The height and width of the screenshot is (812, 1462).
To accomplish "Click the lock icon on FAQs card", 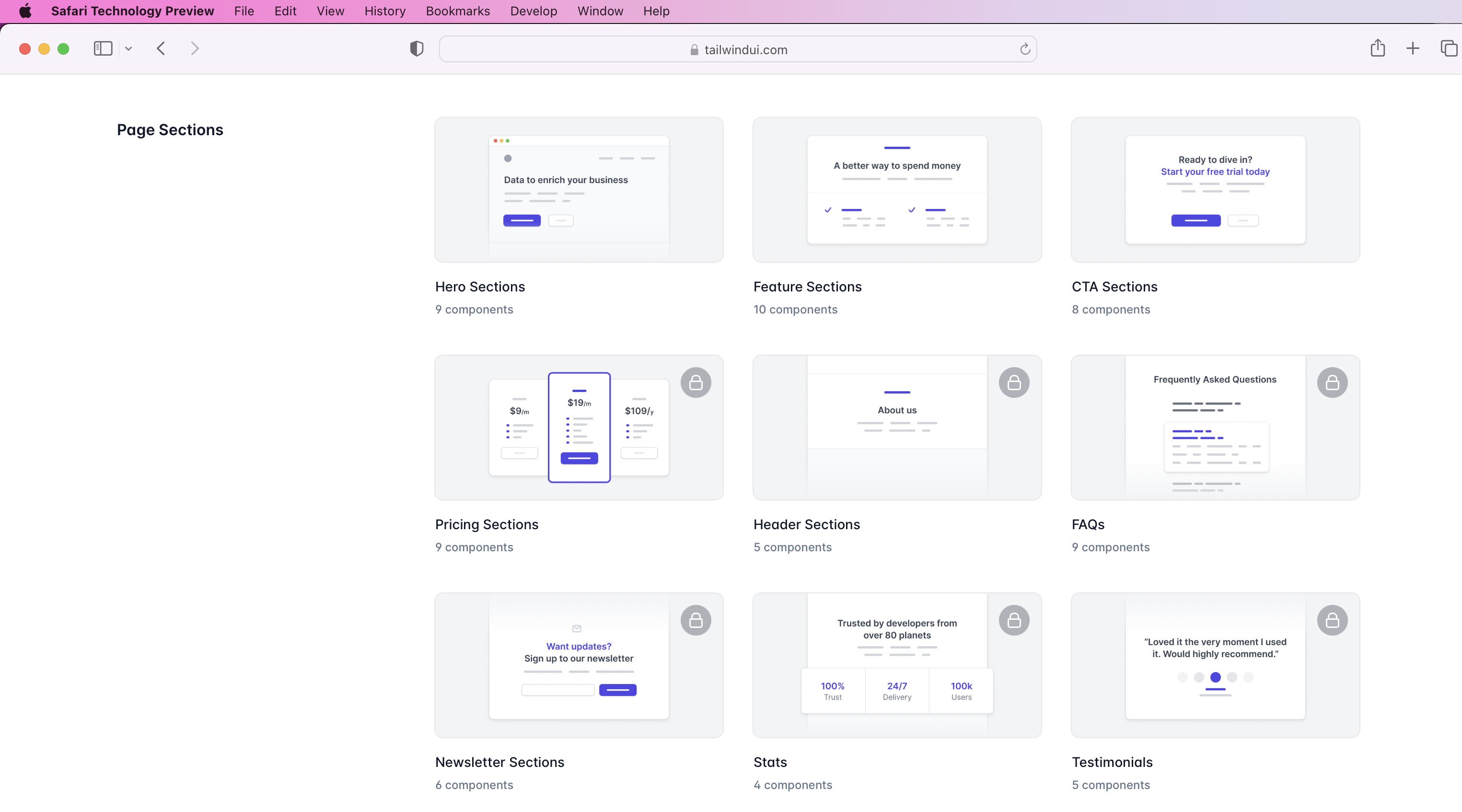I will (1332, 383).
